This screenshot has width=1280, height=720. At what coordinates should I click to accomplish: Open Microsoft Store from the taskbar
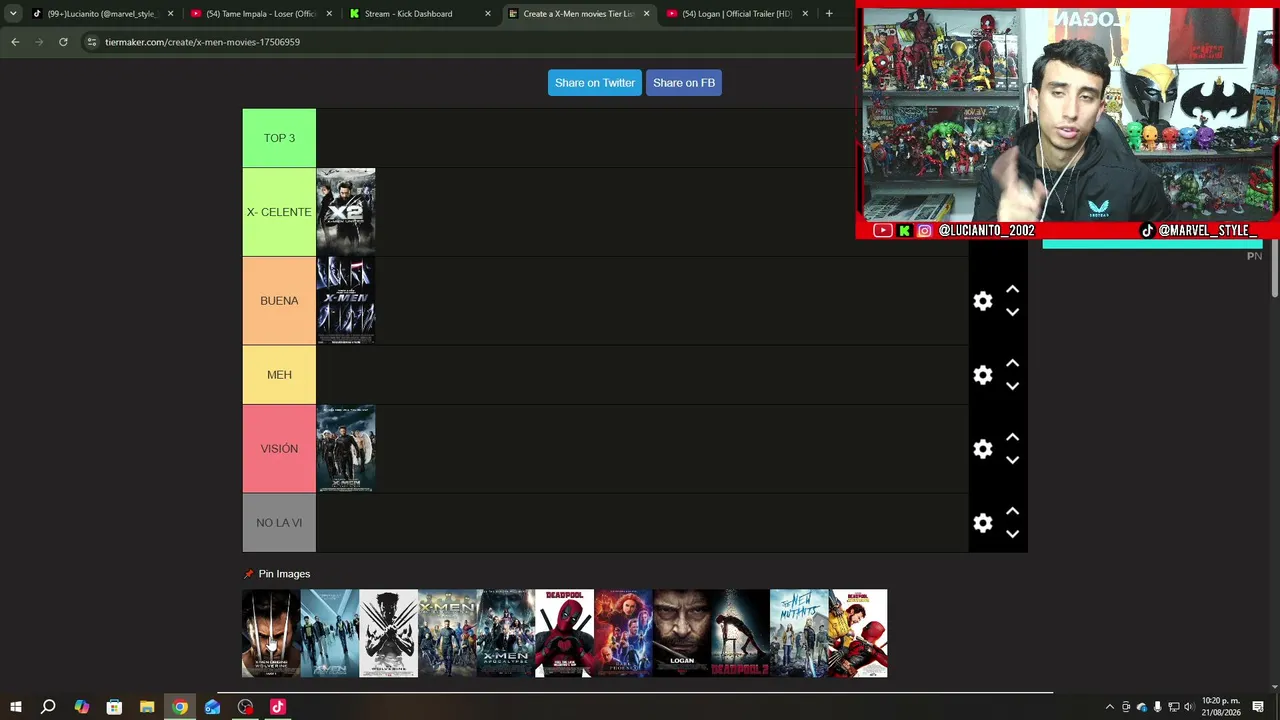click(x=114, y=707)
